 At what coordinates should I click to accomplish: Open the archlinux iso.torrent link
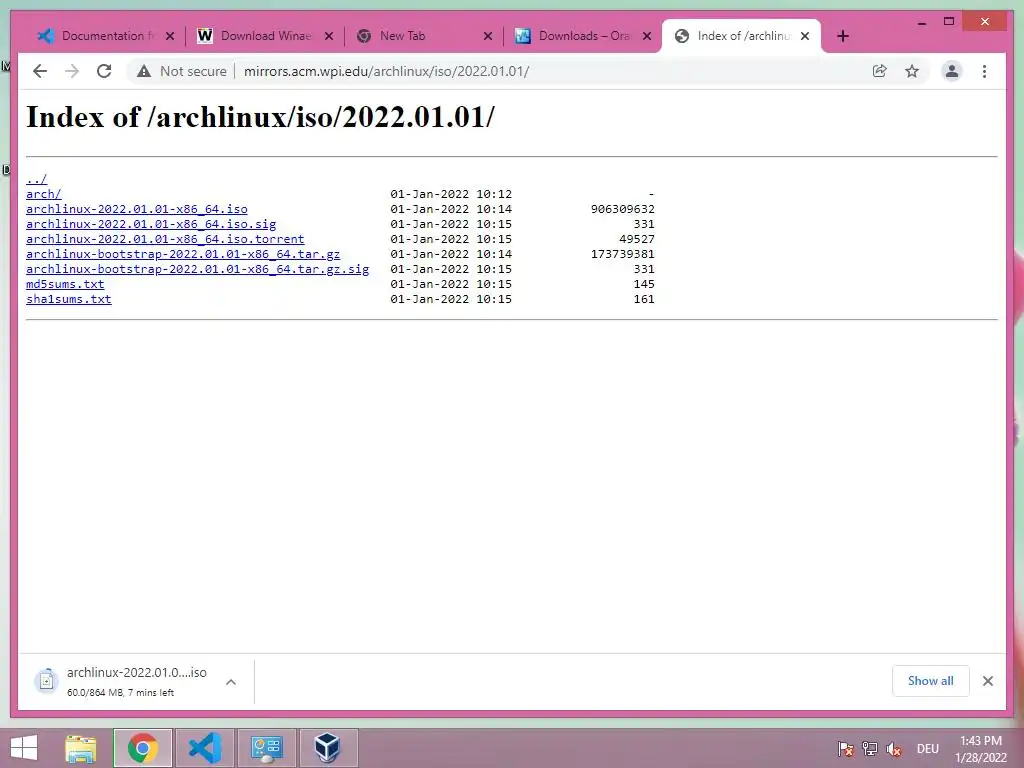(x=165, y=239)
